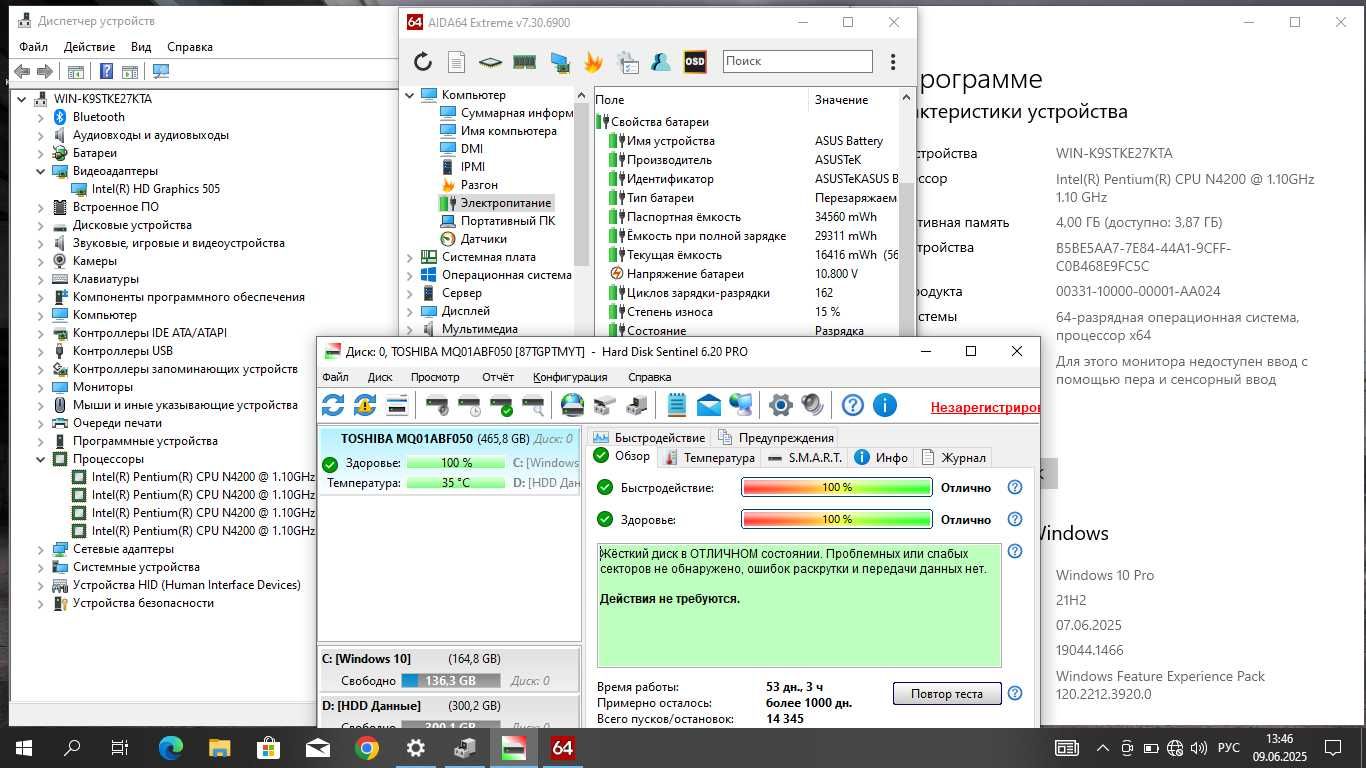Click the Hard Disk Sentinel refresh arrows icon
Screen dimensions: 1366x768
pyautogui.click(x=333, y=405)
